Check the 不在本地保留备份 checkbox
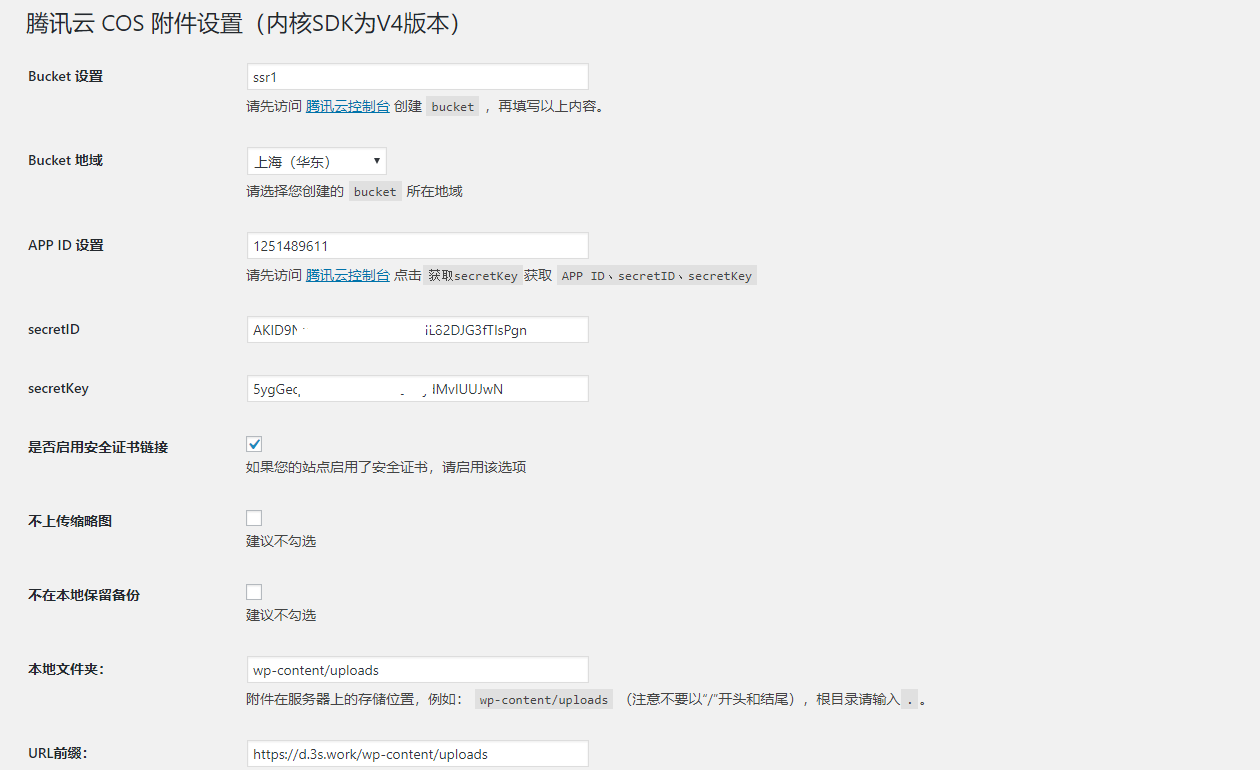Screen dimensions: 1260x770 click(254, 592)
